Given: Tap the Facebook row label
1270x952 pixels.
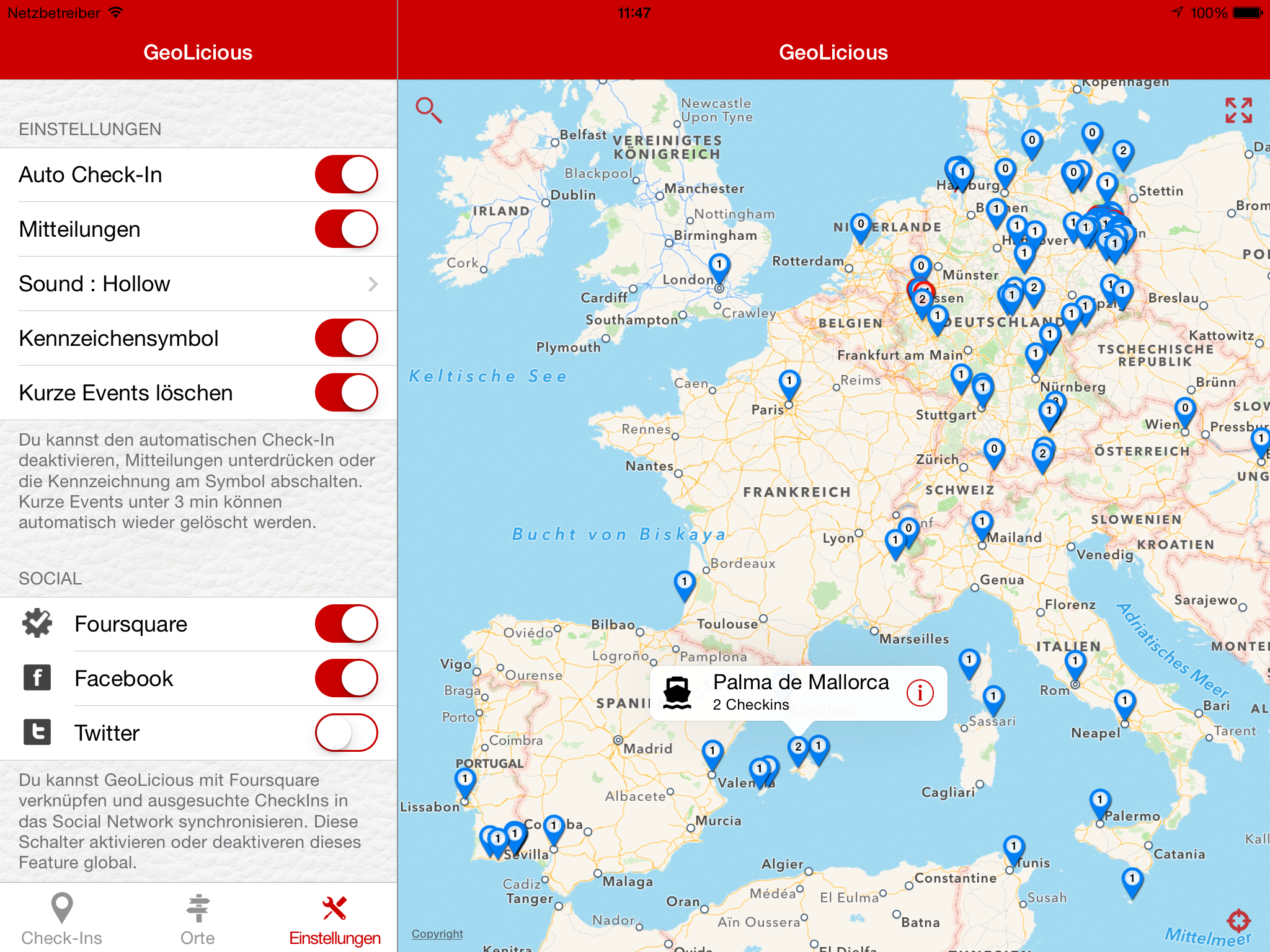Looking at the screenshot, I should pos(124,679).
